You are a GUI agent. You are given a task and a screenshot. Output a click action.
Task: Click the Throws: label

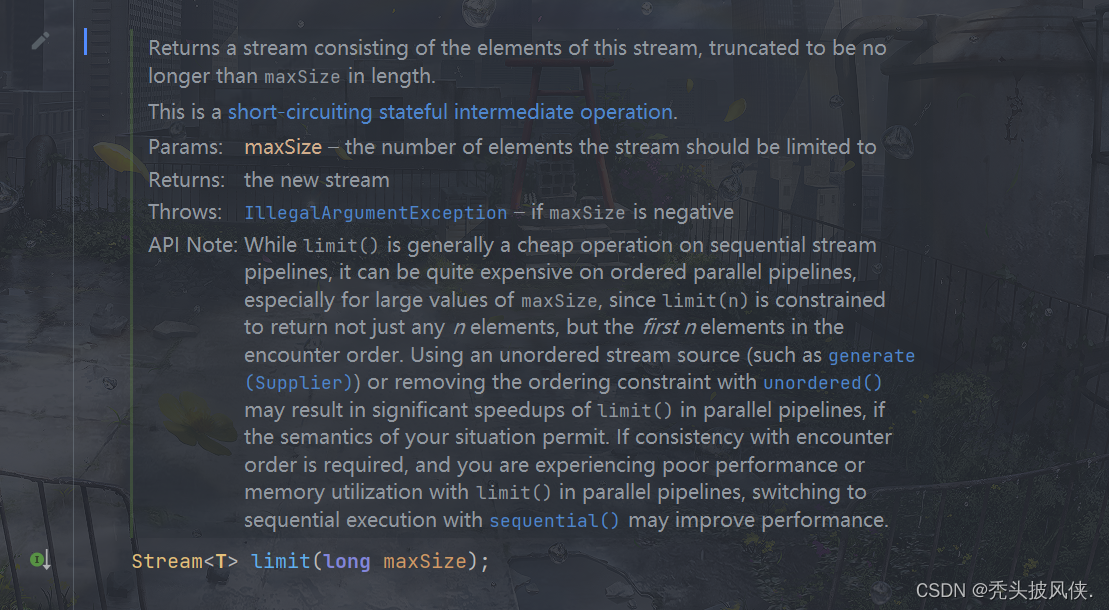(185, 212)
